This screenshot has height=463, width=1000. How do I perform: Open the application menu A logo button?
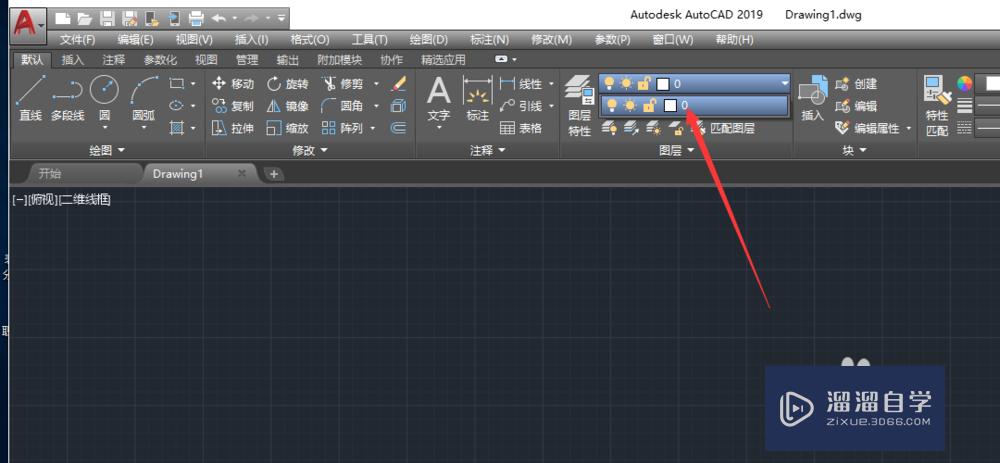[x=28, y=27]
